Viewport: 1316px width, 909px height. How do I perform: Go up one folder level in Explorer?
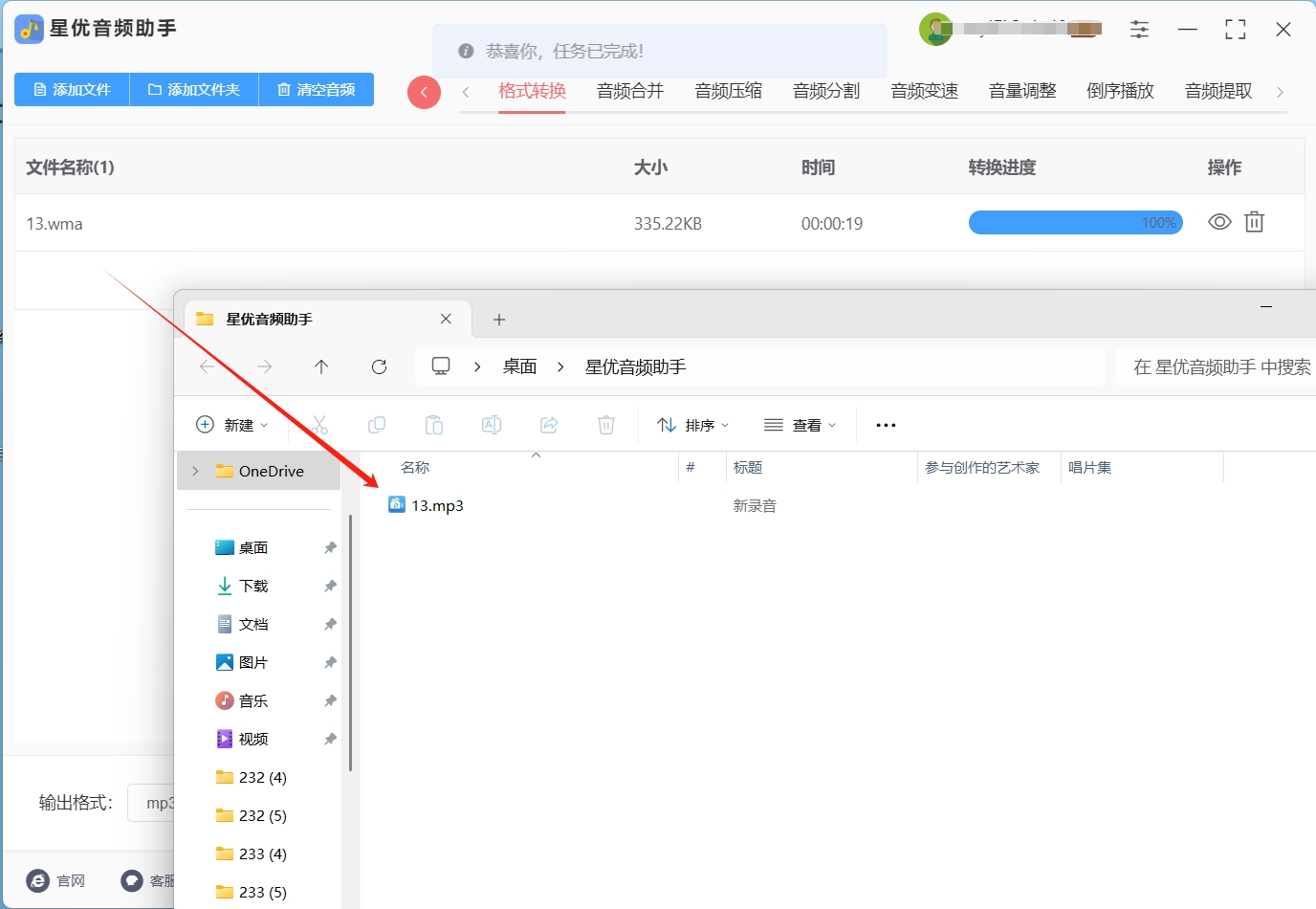tap(321, 366)
